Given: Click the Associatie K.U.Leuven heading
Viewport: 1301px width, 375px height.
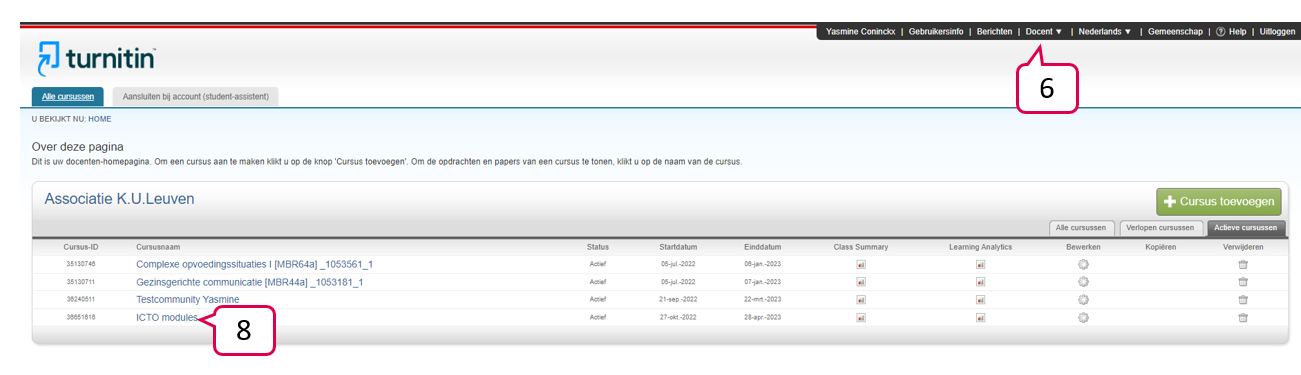Looking at the screenshot, I should [x=119, y=199].
